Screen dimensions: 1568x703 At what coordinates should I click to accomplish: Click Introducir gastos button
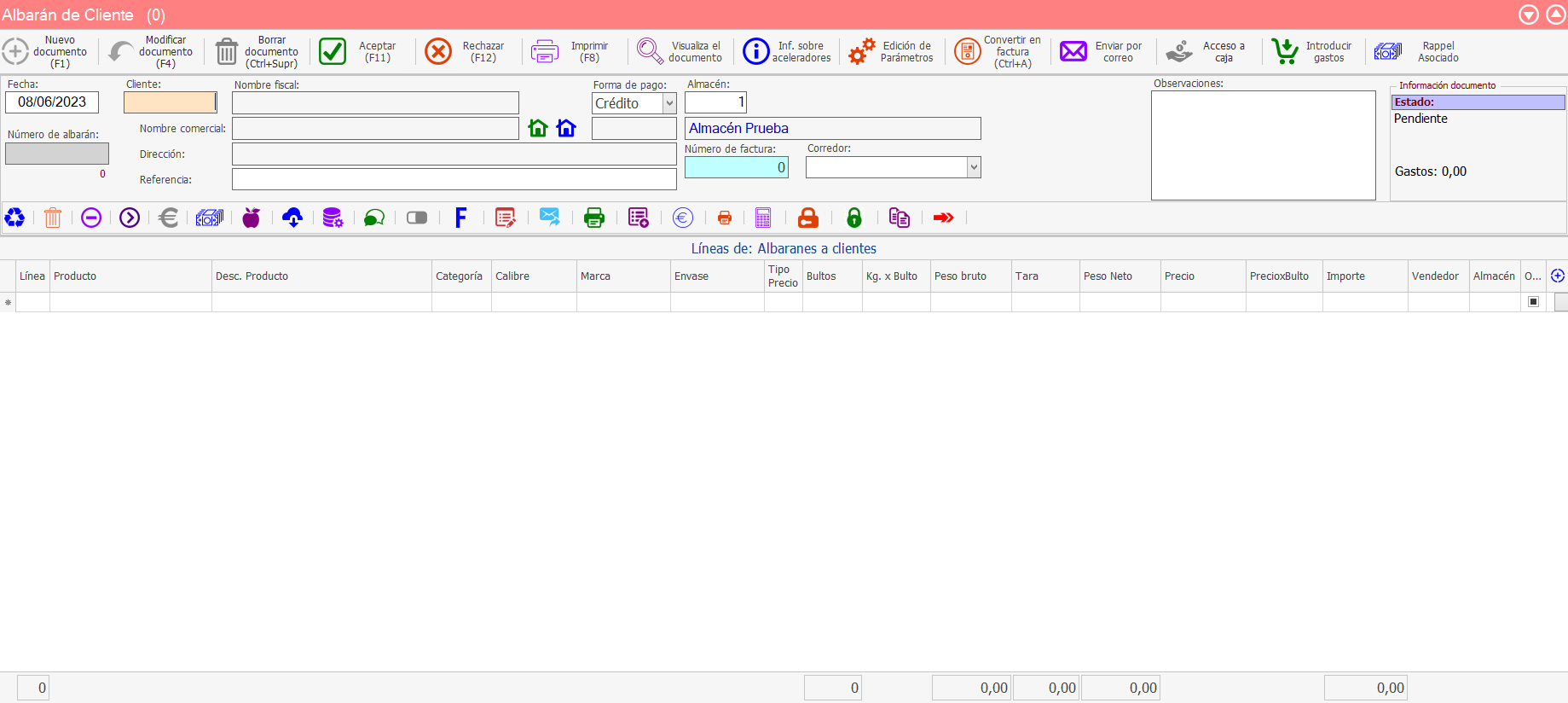(1312, 52)
